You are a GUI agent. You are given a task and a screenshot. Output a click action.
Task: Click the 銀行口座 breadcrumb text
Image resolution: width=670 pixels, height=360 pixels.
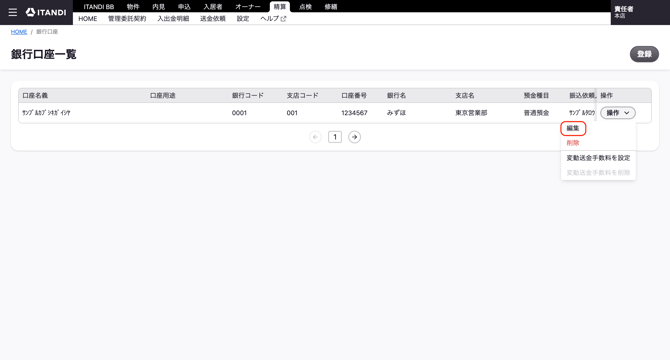[x=47, y=32]
